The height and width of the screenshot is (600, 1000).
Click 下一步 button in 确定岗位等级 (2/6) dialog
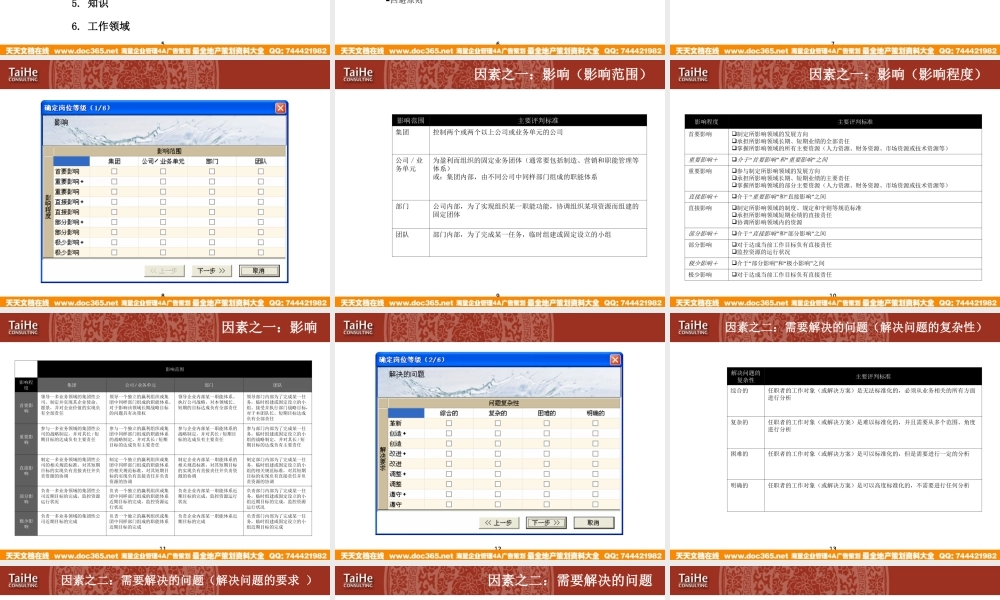tap(547, 523)
